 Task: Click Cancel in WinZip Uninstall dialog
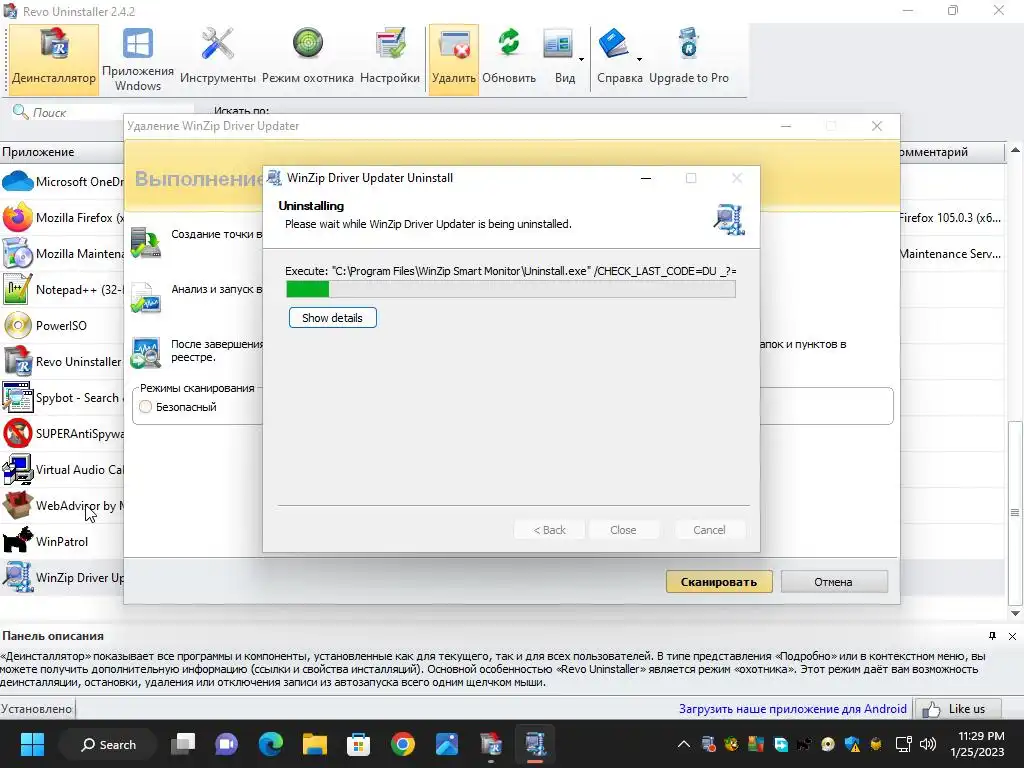pos(709,530)
